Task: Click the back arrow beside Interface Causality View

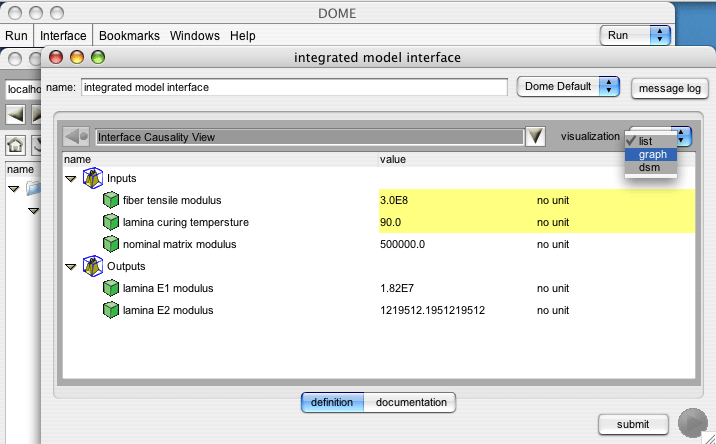Action: point(76,136)
